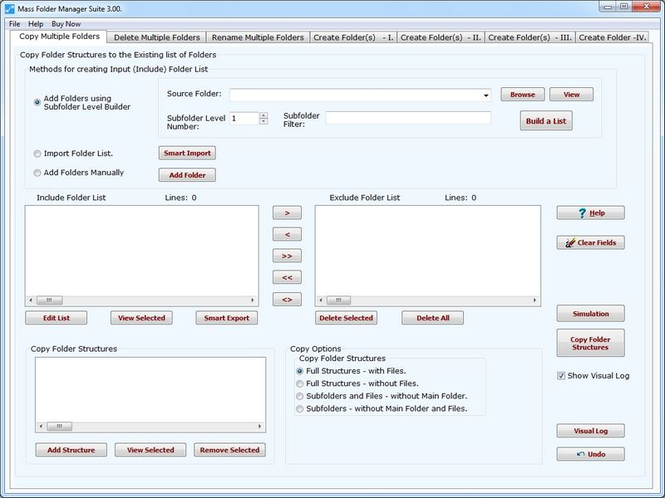Viewport: 665px width, 498px height.
Task: Increase the Subfolder Level Number
Action: tap(263, 115)
